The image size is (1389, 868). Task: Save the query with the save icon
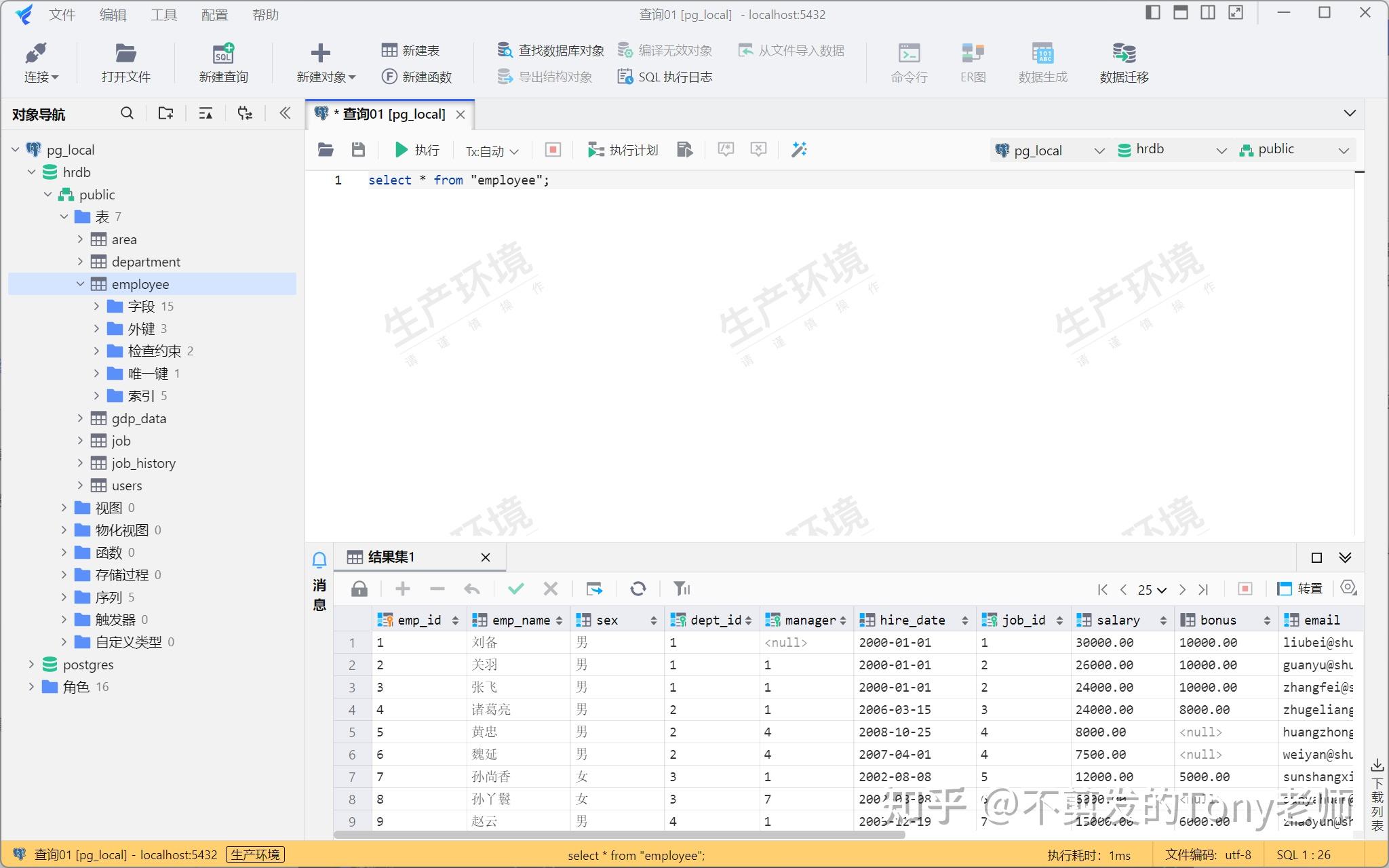[x=358, y=150]
